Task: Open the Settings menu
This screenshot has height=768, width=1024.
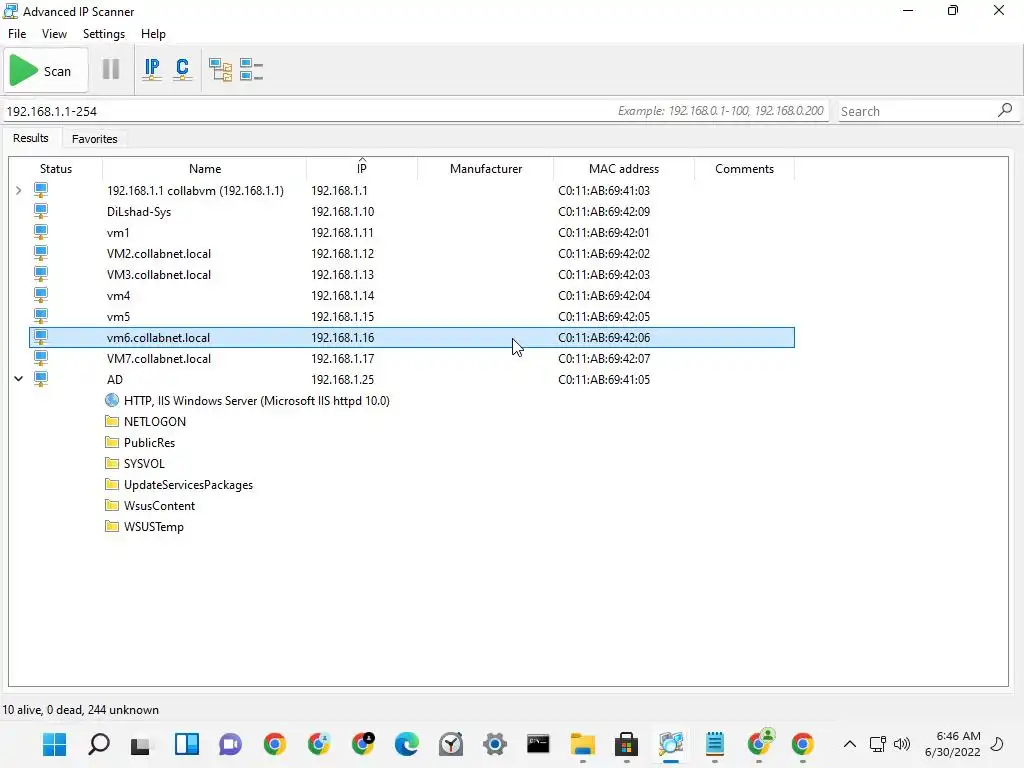Action: pyautogui.click(x=104, y=34)
